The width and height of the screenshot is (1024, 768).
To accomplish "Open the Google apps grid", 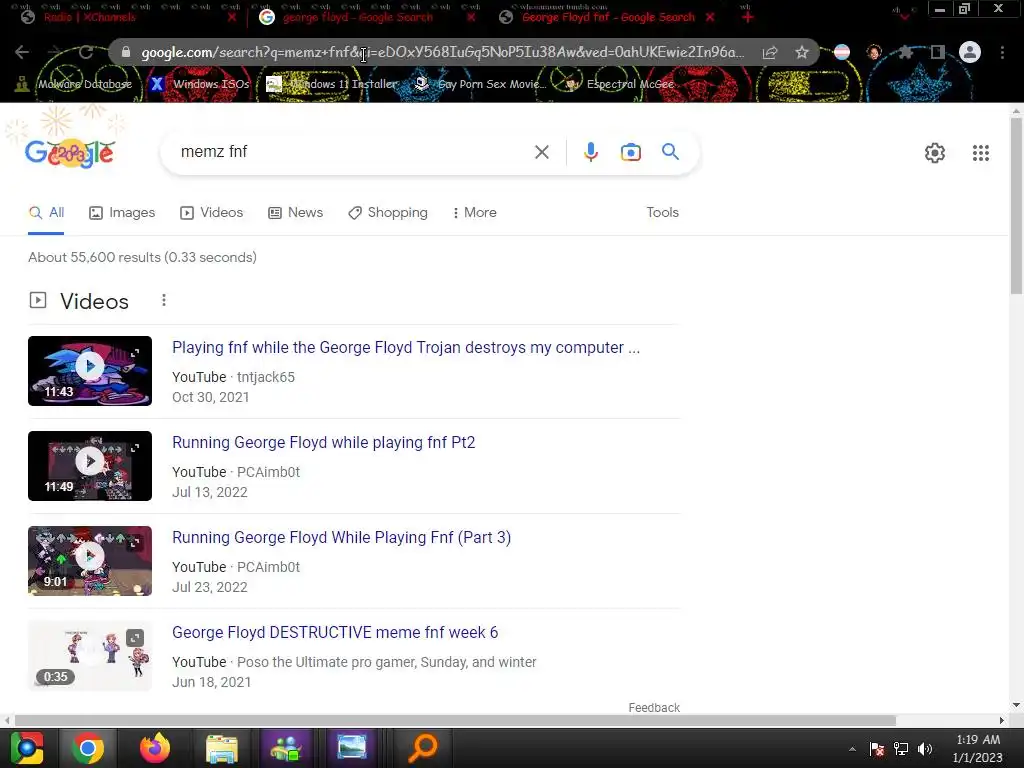I will [x=980, y=153].
